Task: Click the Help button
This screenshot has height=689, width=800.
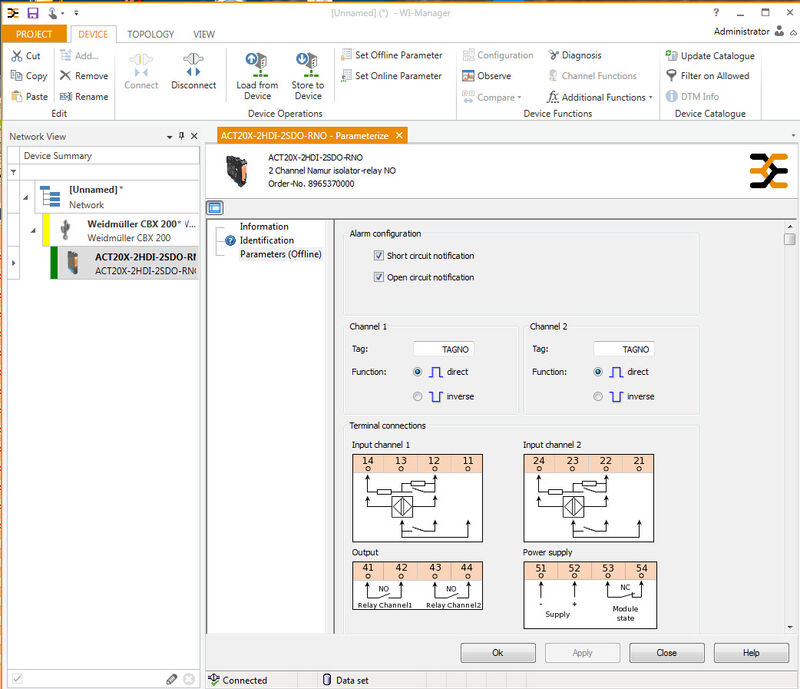Action: [751, 652]
